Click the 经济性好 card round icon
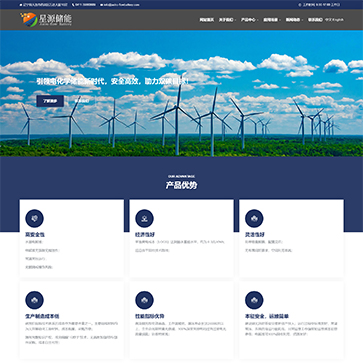The height and width of the screenshot is (363, 363). 144,218
